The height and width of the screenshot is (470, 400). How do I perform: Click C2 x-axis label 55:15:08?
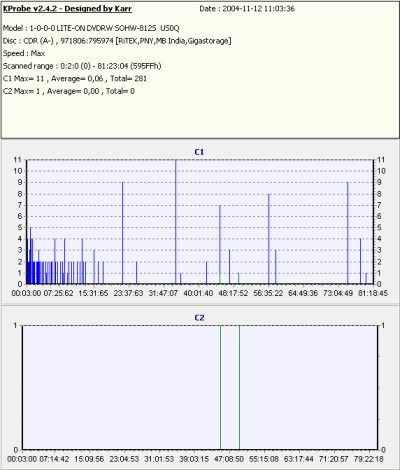264,459
